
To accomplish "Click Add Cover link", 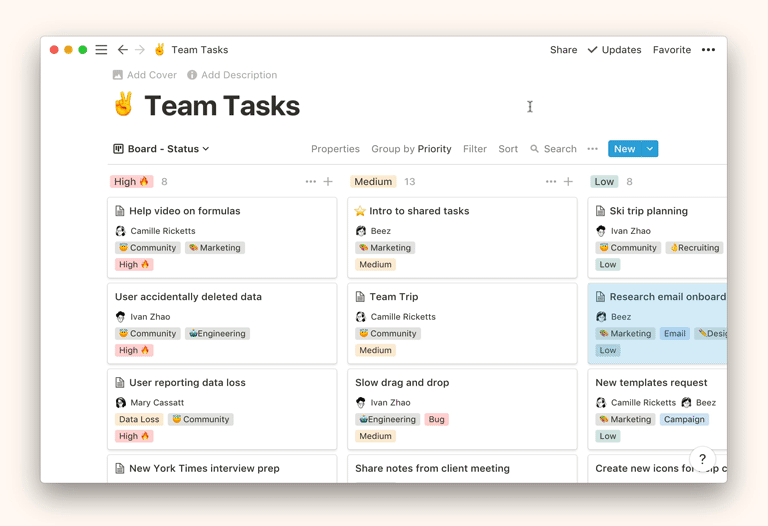I will point(145,75).
